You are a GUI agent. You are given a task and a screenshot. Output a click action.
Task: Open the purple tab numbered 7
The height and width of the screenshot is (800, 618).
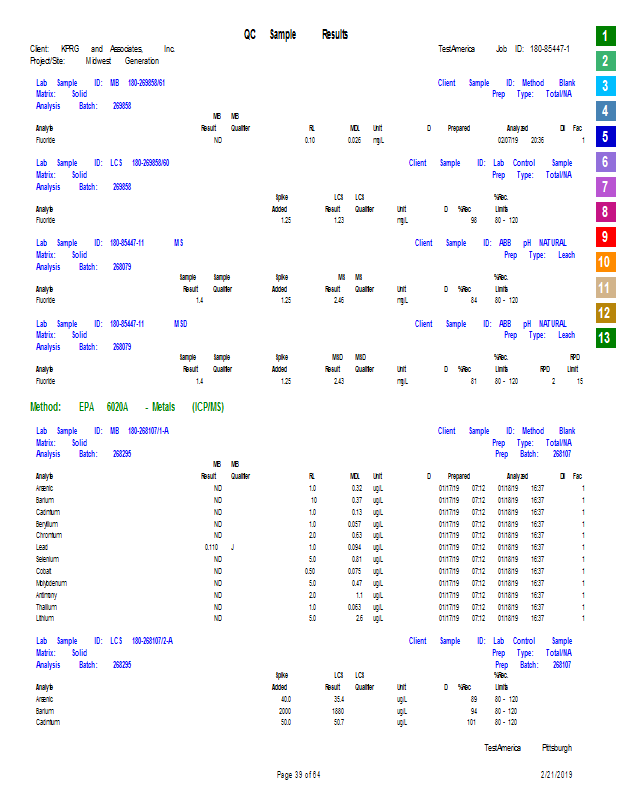pyautogui.click(x=604, y=187)
